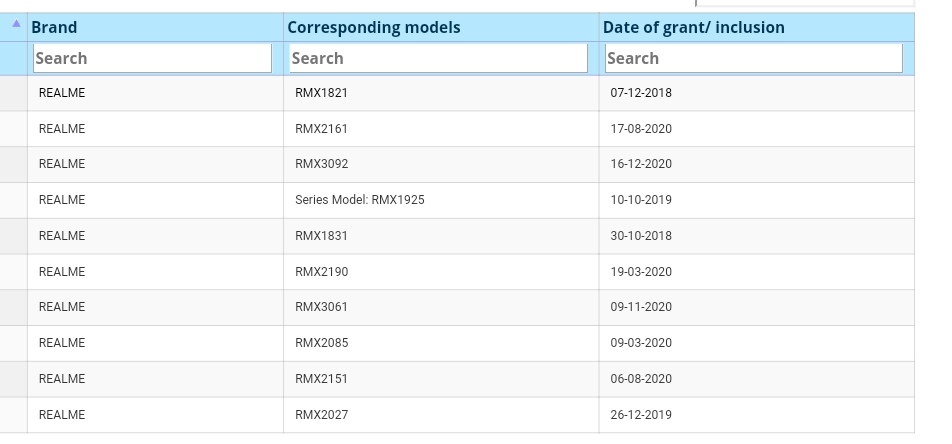952x444 pixels.
Task: Click the ascending sort arrow icon
Action: 16,24
